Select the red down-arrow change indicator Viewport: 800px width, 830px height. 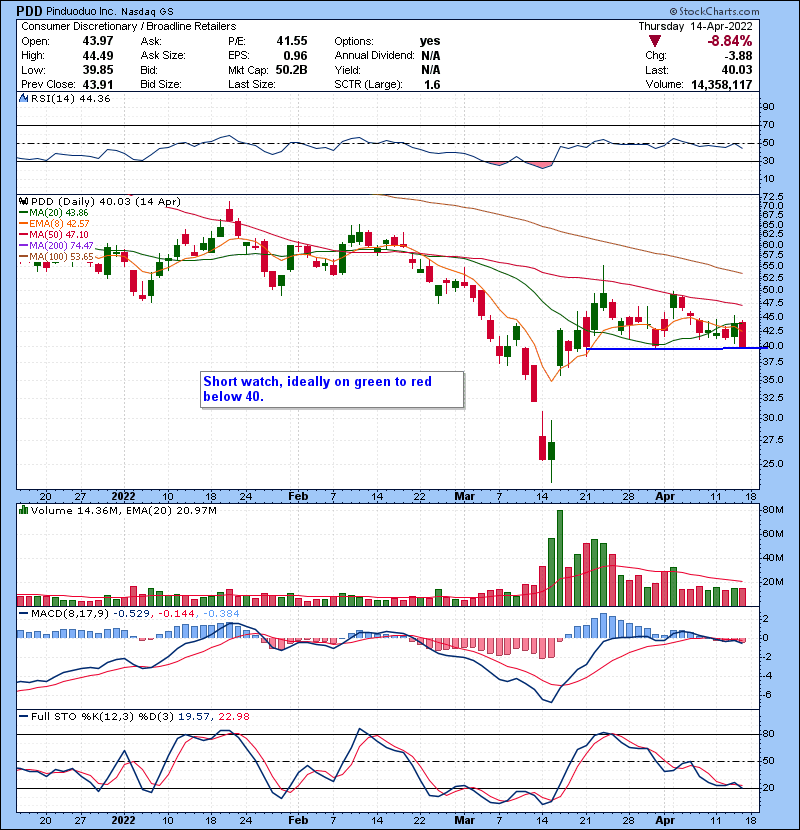click(655, 41)
